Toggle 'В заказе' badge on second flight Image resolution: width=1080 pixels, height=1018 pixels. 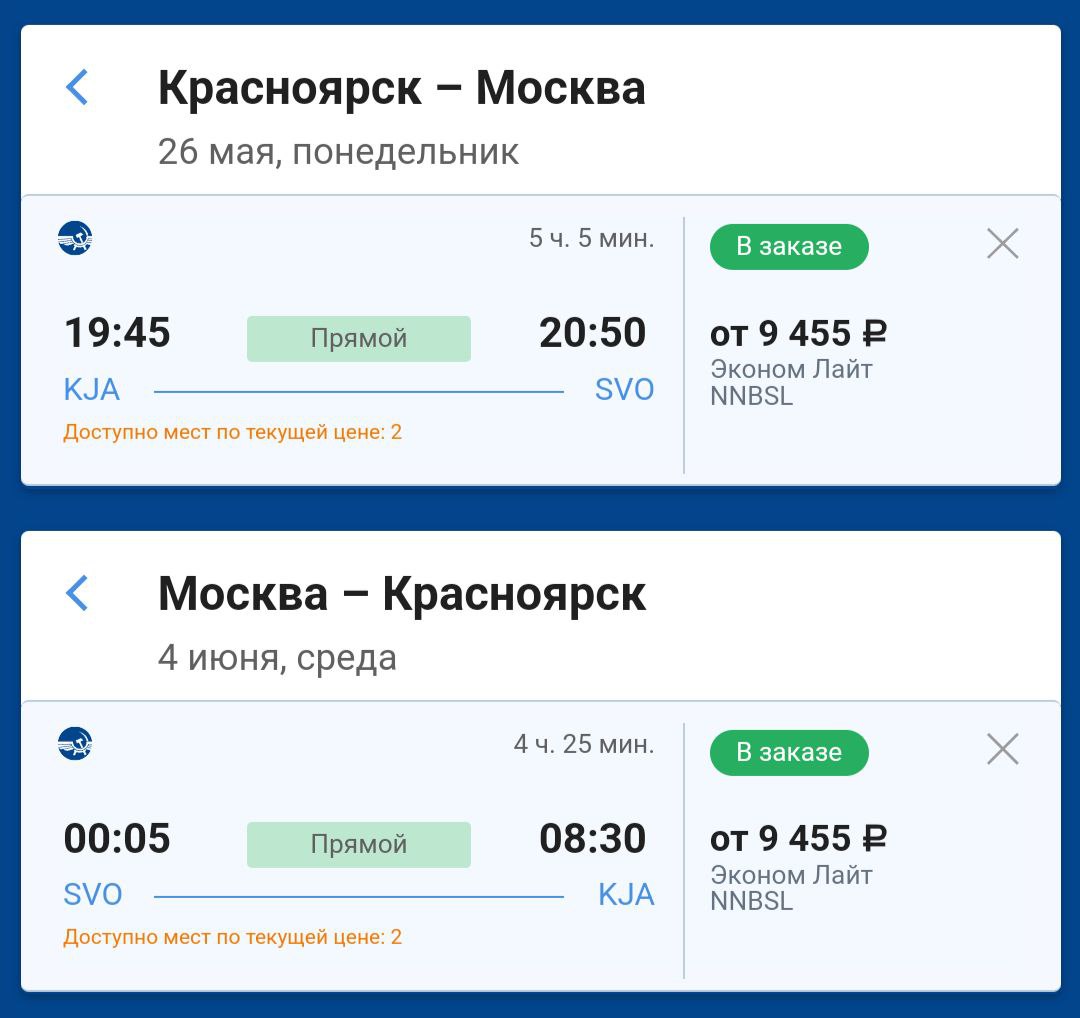click(789, 752)
